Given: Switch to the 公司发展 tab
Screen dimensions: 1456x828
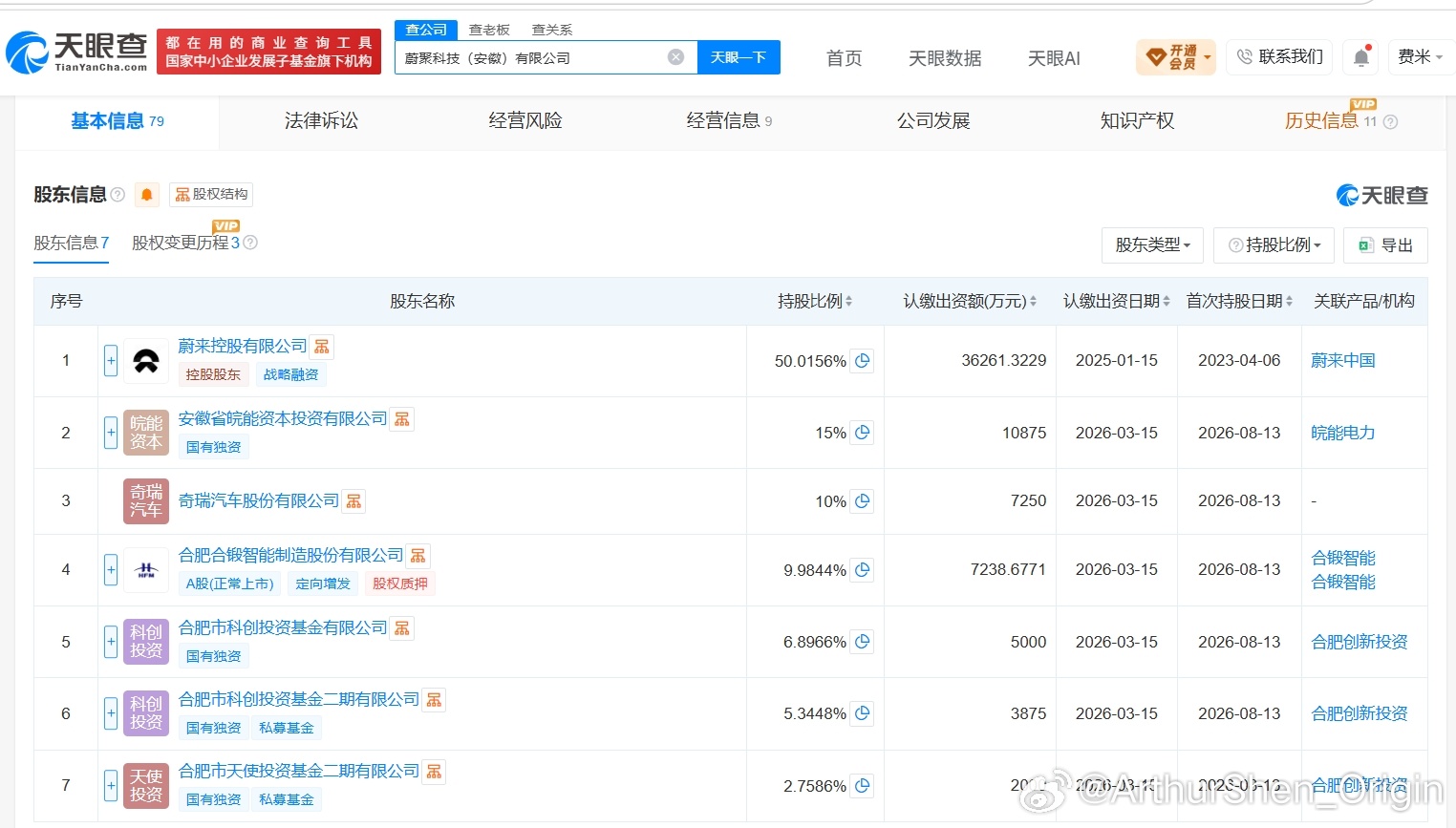Looking at the screenshot, I should point(933,121).
